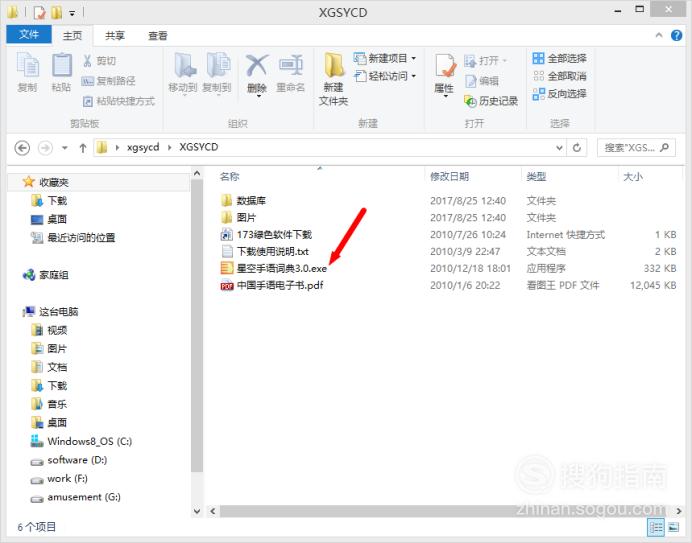This screenshot has height=543, width=692.
Task: Click the Back navigation arrow
Action: pos(22,147)
